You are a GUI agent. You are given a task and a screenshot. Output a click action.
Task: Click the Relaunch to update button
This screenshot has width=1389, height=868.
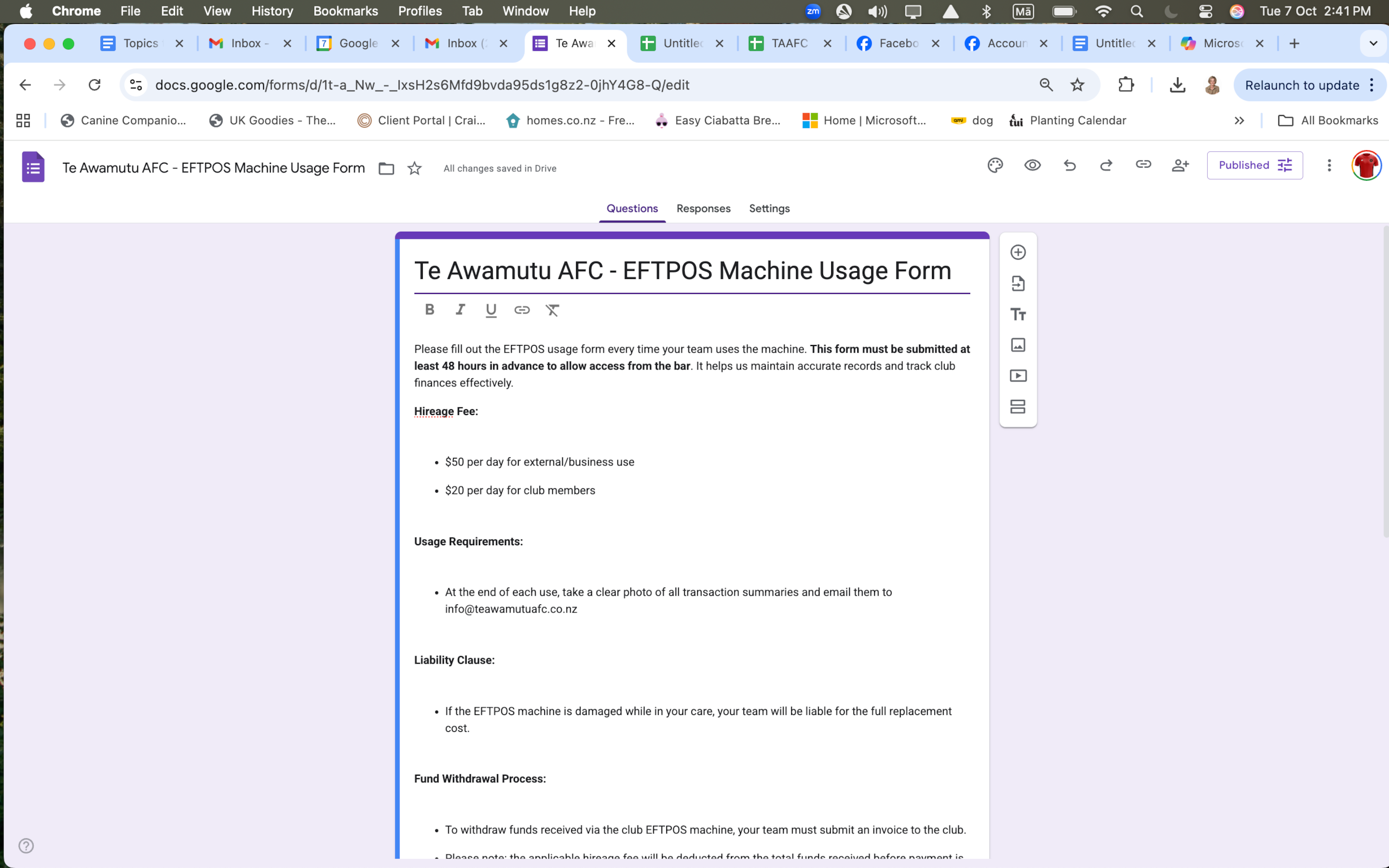pyautogui.click(x=1302, y=85)
